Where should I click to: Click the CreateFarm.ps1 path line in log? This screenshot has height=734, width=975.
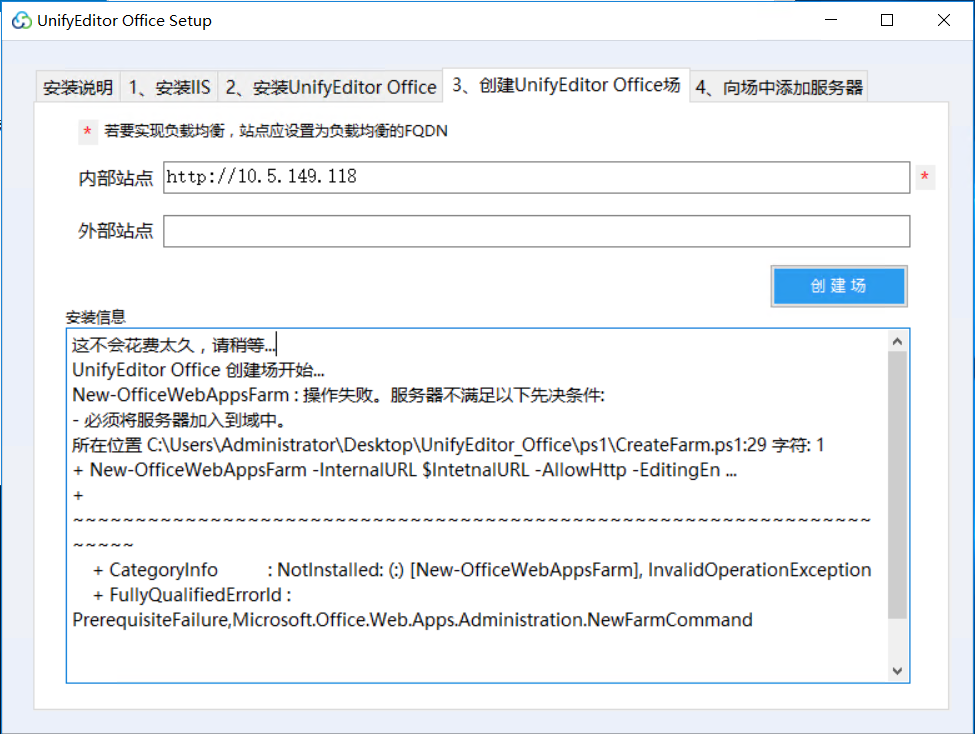[x=448, y=445]
